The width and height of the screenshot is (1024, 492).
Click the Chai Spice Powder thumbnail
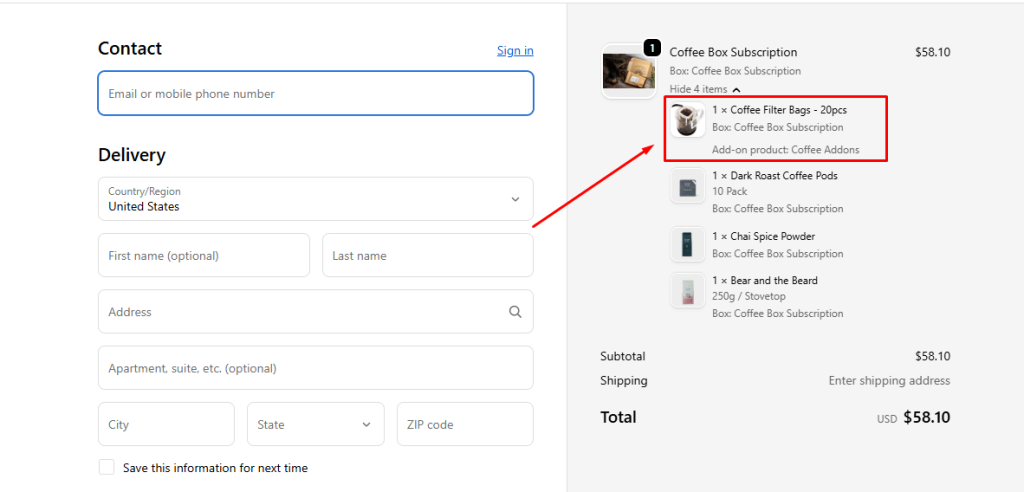pos(687,244)
